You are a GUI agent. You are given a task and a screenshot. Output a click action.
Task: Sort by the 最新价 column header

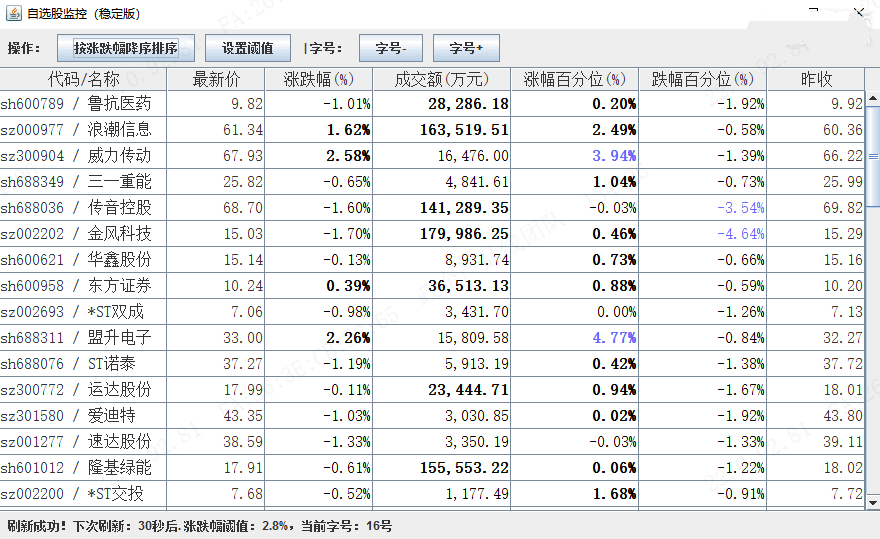tap(217, 79)
